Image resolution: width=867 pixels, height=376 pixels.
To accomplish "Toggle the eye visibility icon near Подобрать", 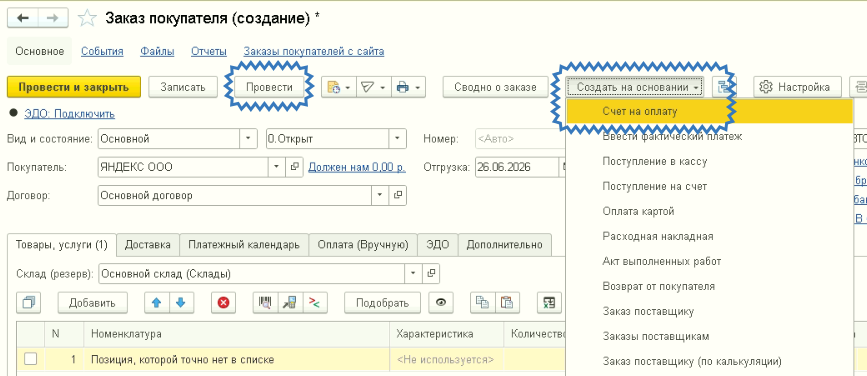I will click(x=441, y=302).
